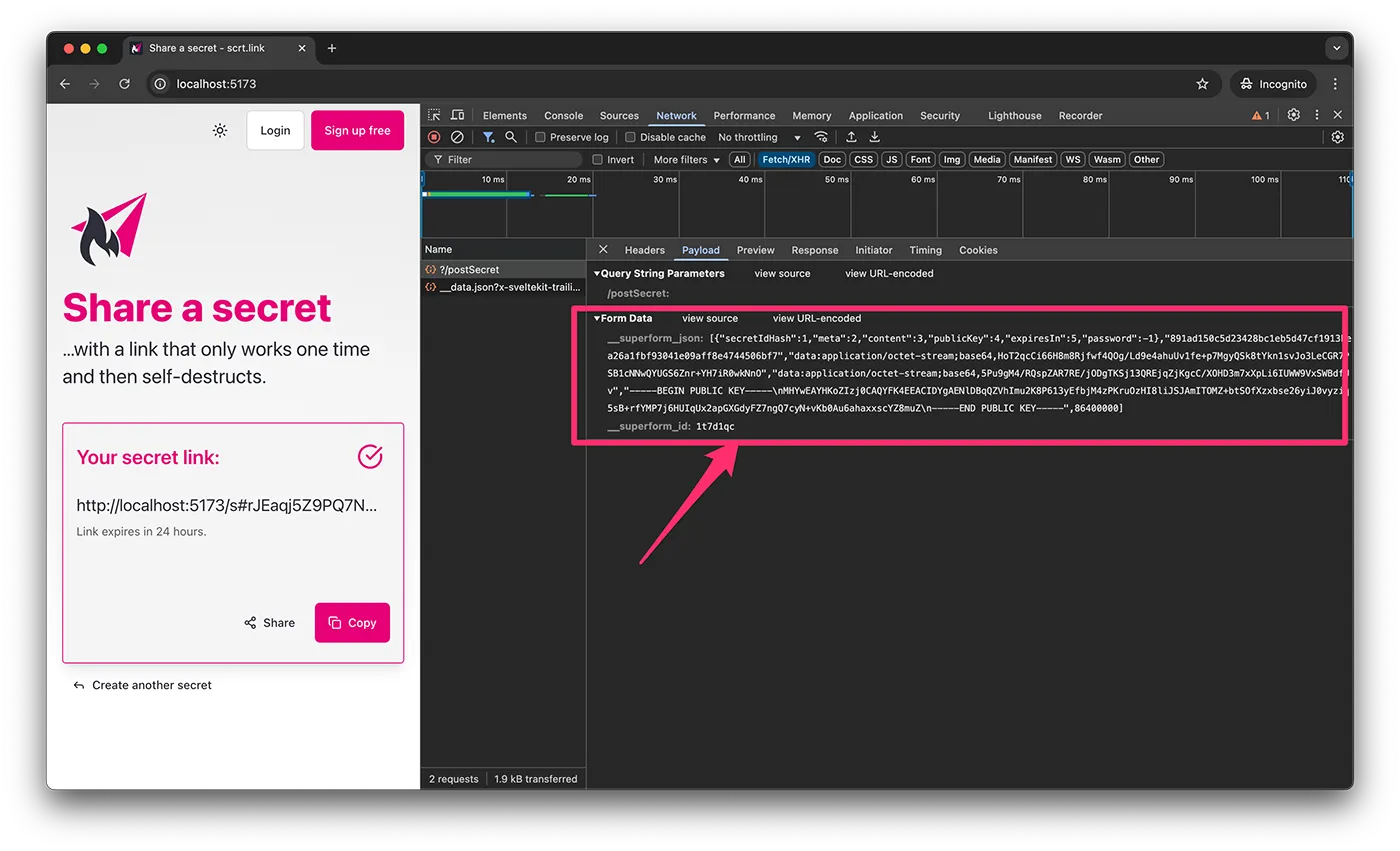Import a HAR file

pyautogui.click(x=852, y=137)
